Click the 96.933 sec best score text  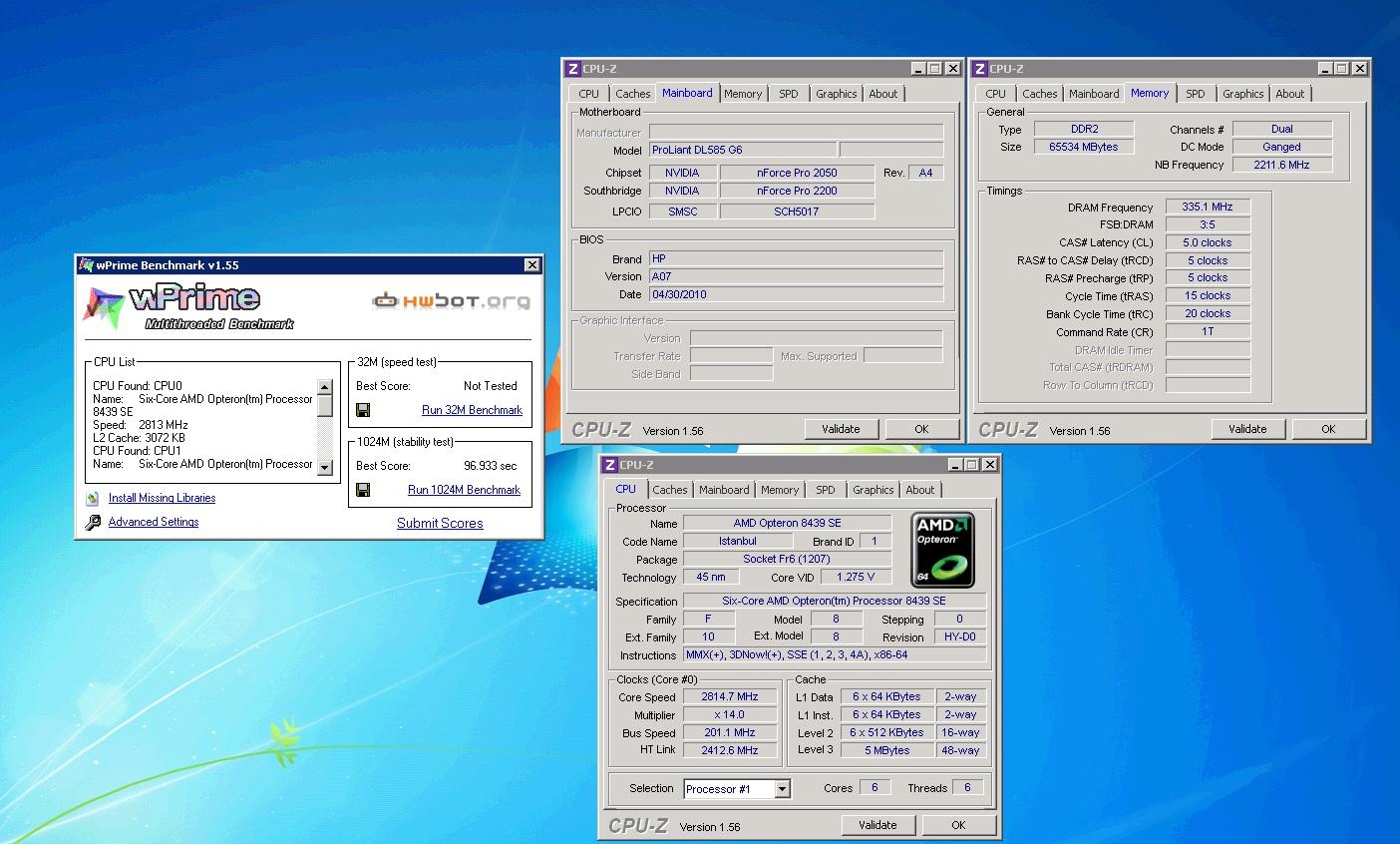coord(490,466)
